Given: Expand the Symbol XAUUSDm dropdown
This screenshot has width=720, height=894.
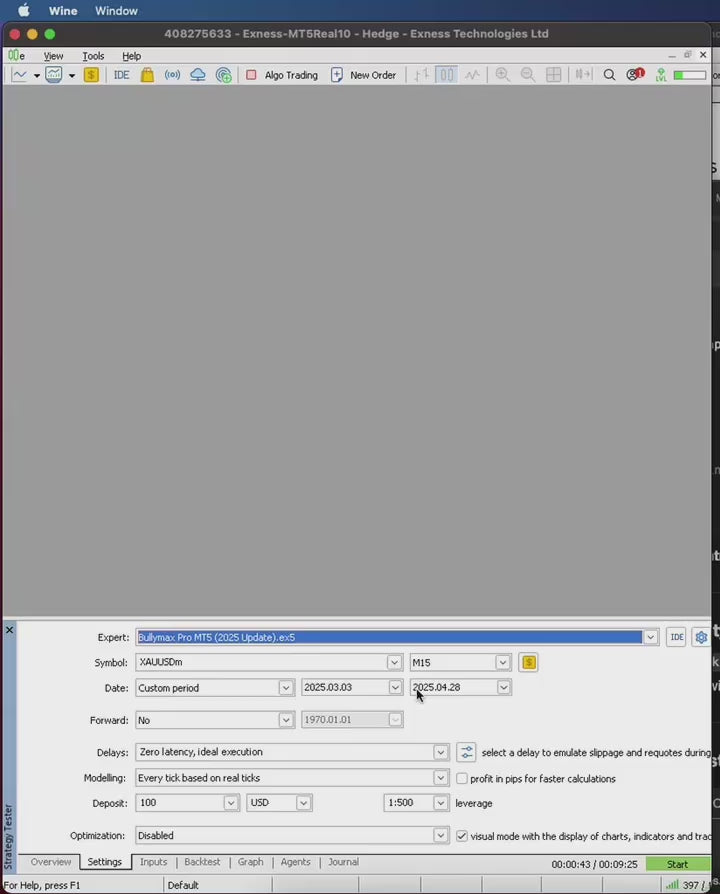Looking at the screenshot, I should click(394, 662).
